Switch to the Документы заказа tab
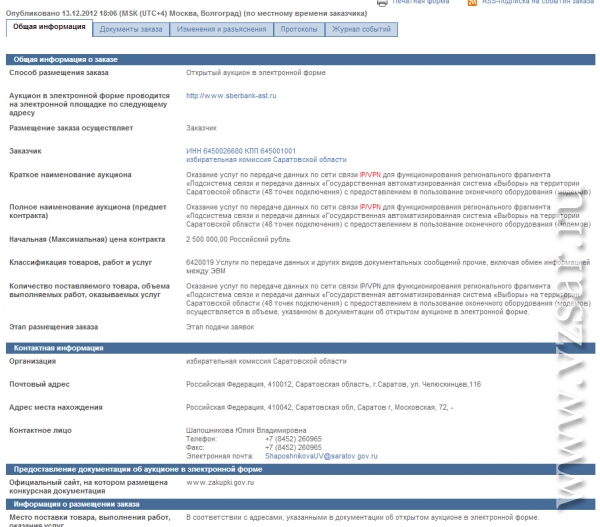Image resolution: width=600 pixels, height=527 pixels. tap(131, 29)
